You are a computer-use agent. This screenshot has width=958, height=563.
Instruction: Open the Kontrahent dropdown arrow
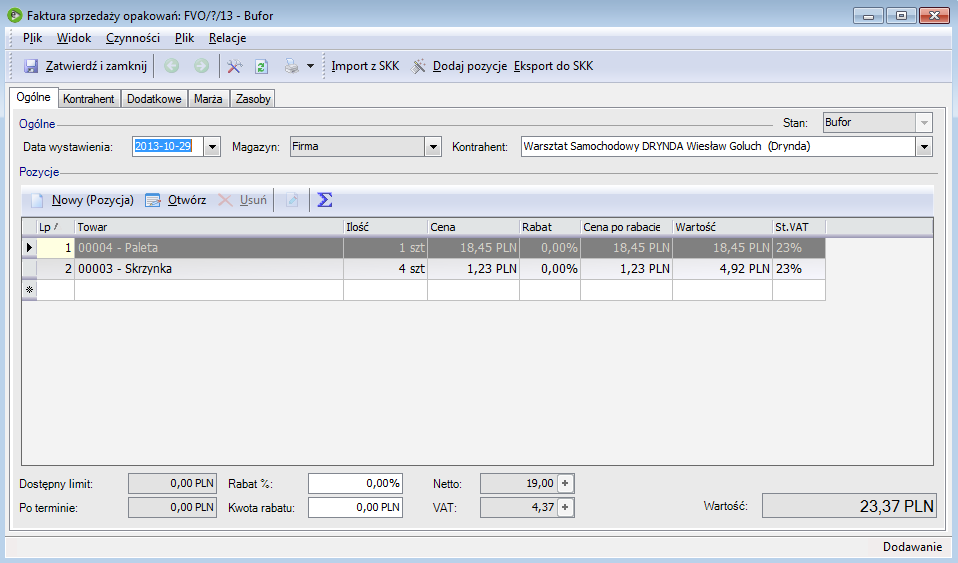coord(924,147)
